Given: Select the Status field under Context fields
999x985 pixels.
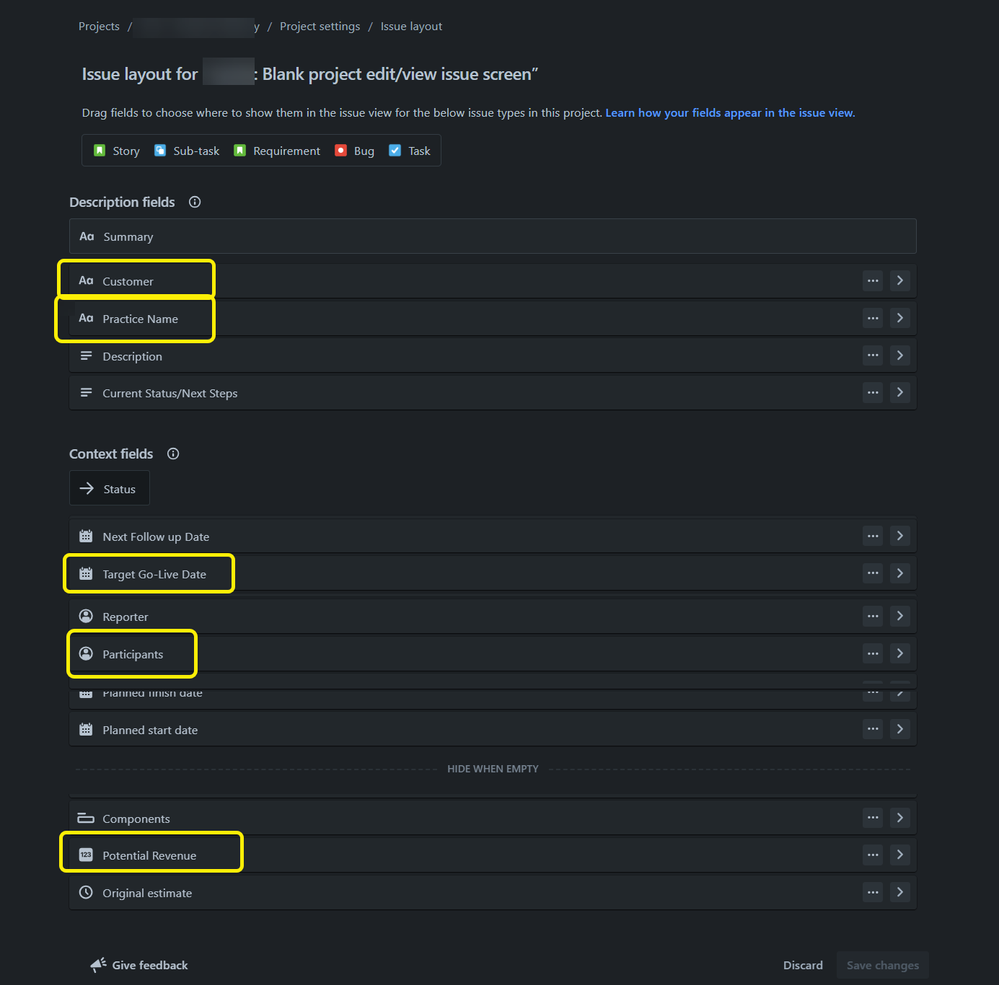Looking at the screenshot, I should (109, 488).
